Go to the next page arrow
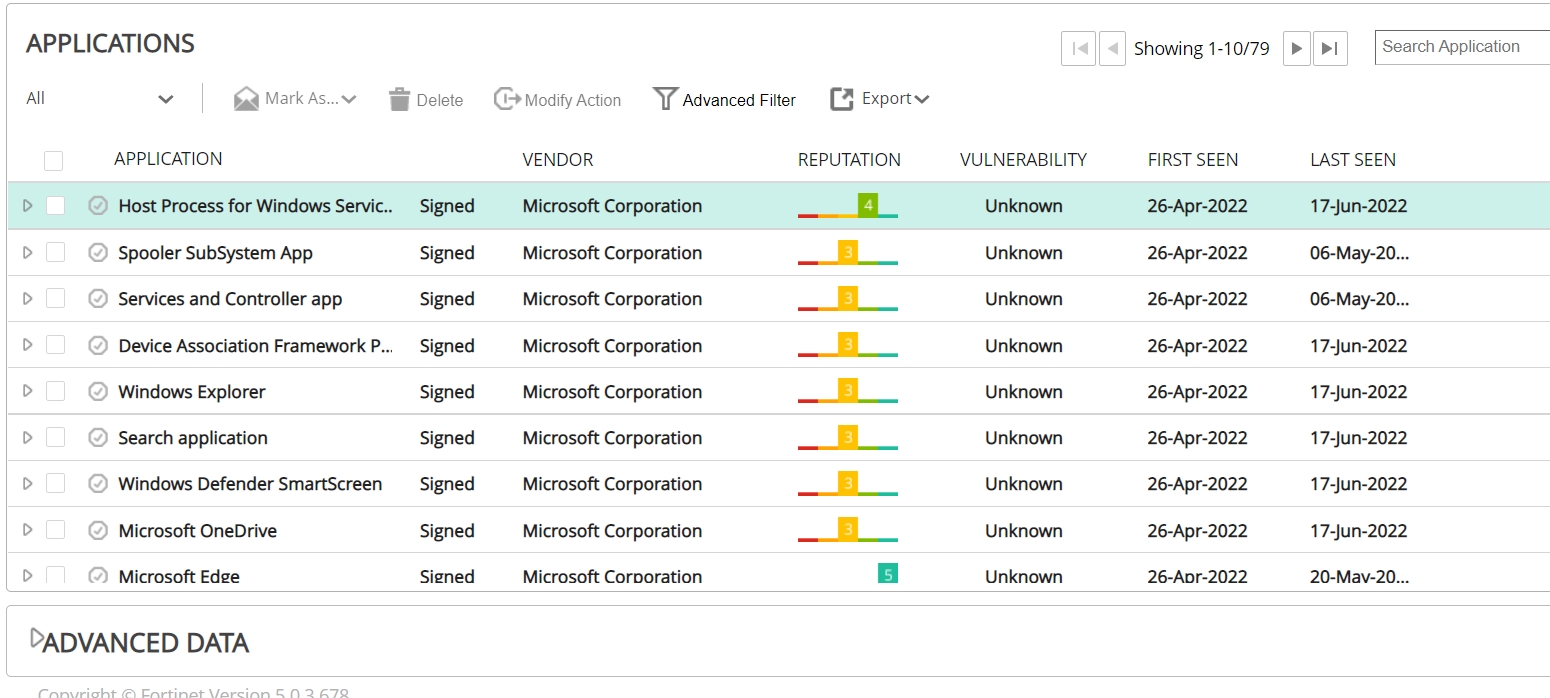The image size is (1550, 698). [x=1296, y=48]
